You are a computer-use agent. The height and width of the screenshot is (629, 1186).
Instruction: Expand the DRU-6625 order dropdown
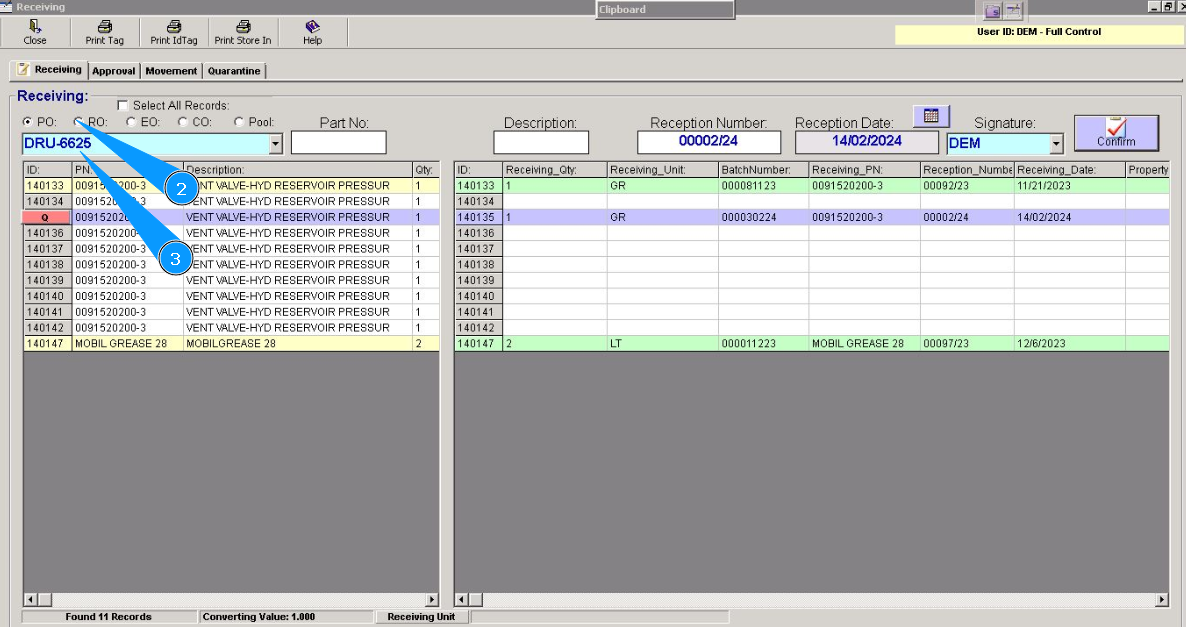point(275,144)
